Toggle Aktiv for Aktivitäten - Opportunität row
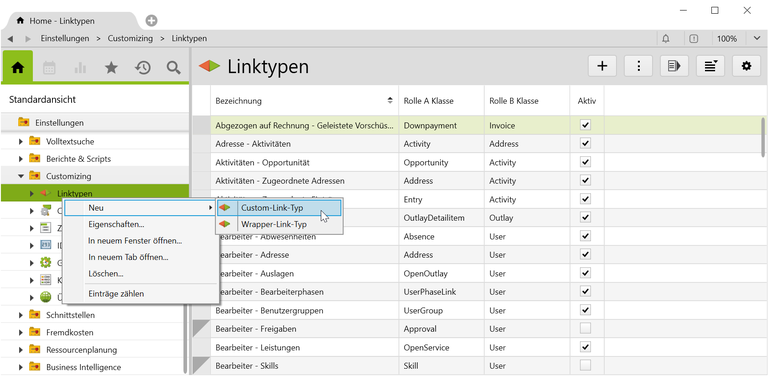 coord(585,162)
